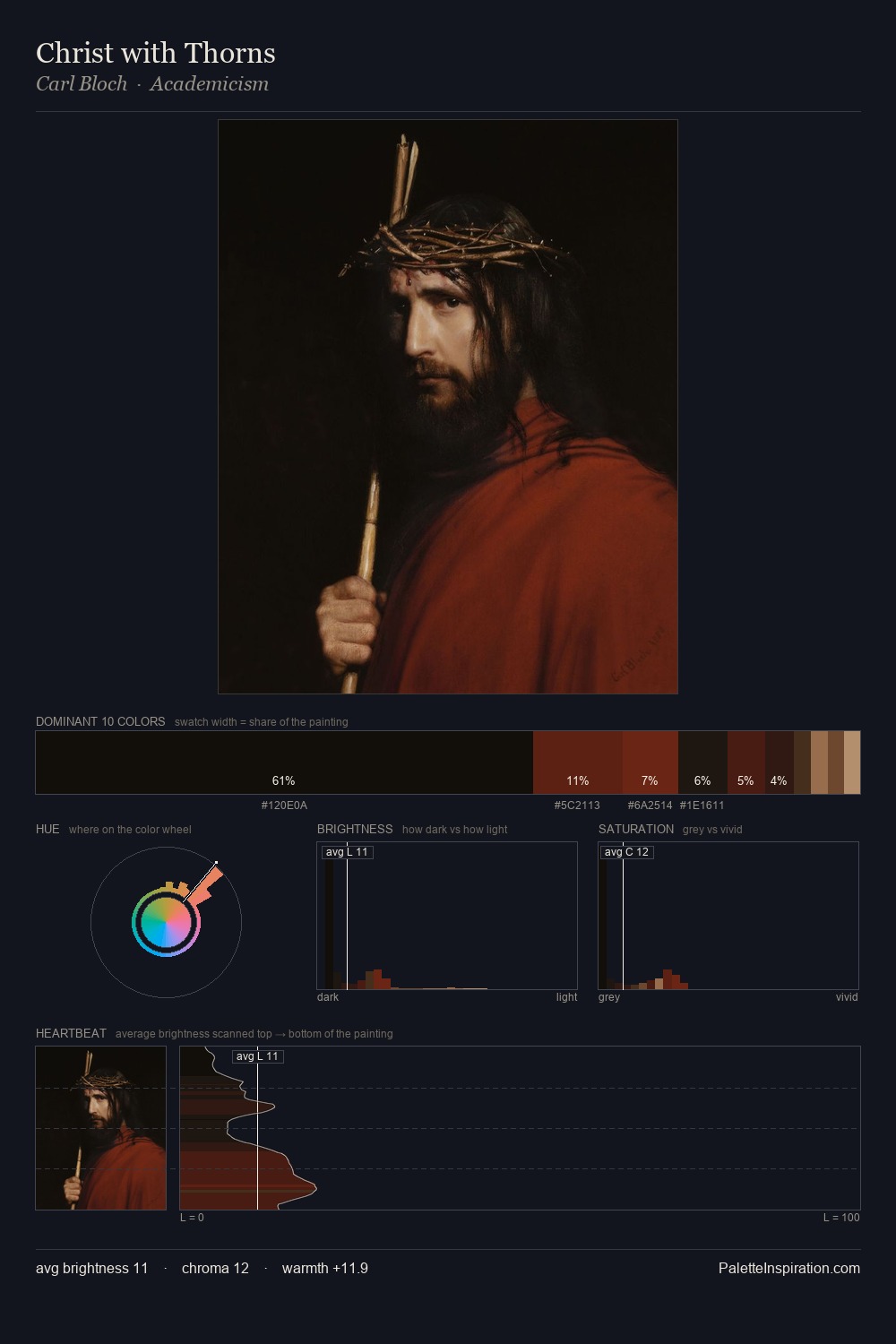Click the hex label #5C2113
The width and height of the screenshot is (896, 1344).
pyautogui.click(x=577, y=806)
